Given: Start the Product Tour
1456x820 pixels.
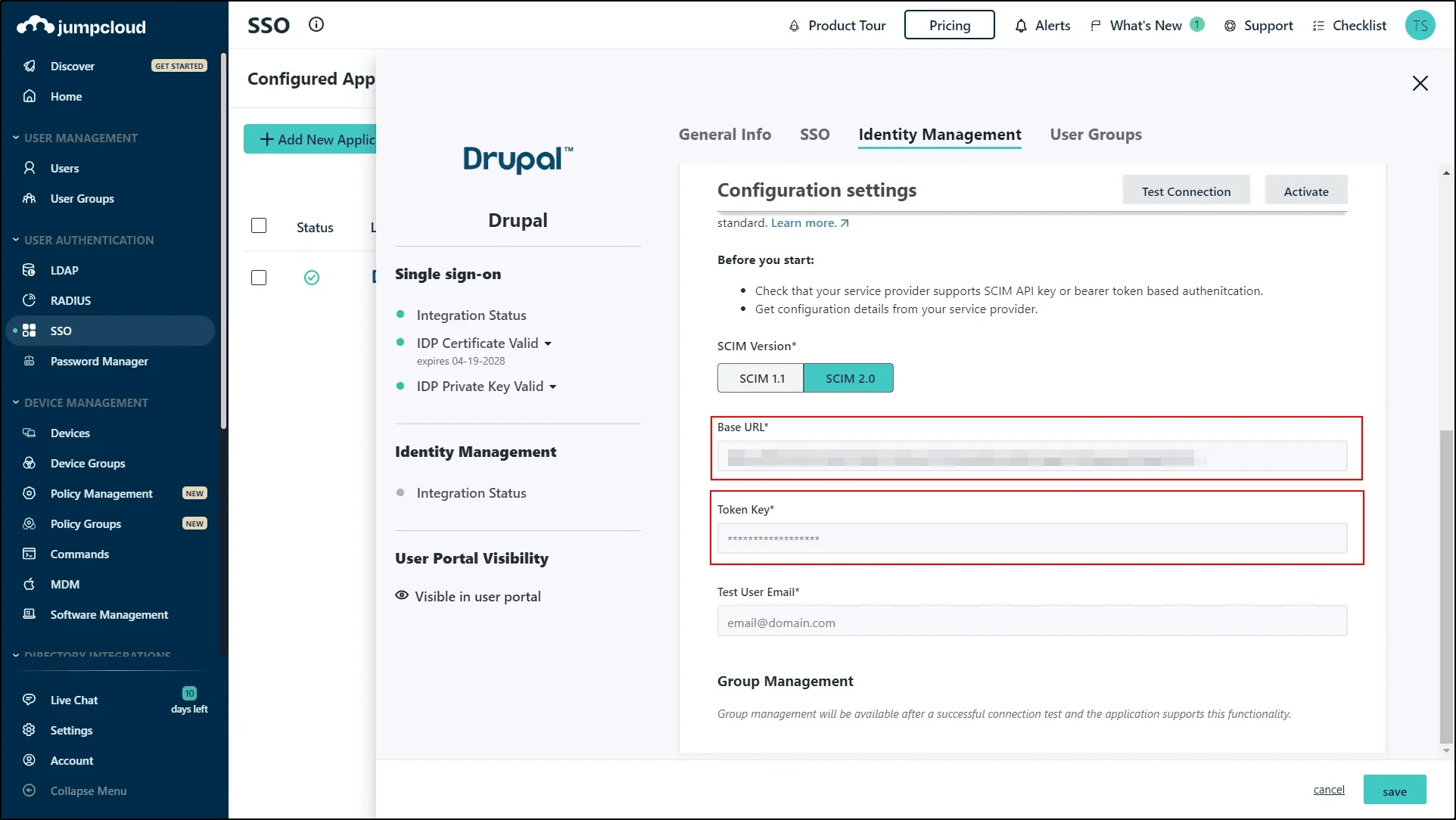Looking at the screenshot, I should [x=837, y=25].
